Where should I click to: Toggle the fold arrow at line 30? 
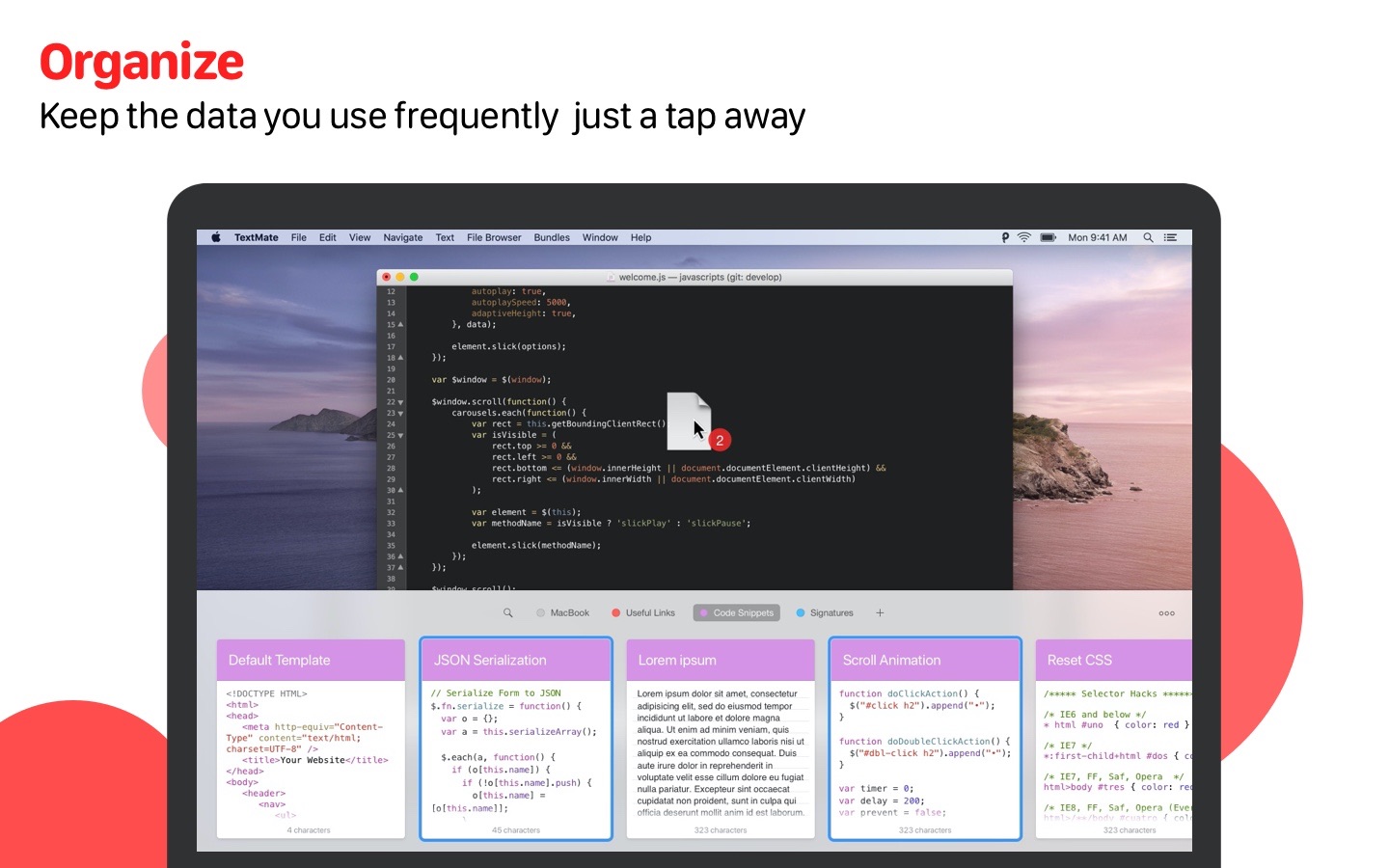(400, 490)
